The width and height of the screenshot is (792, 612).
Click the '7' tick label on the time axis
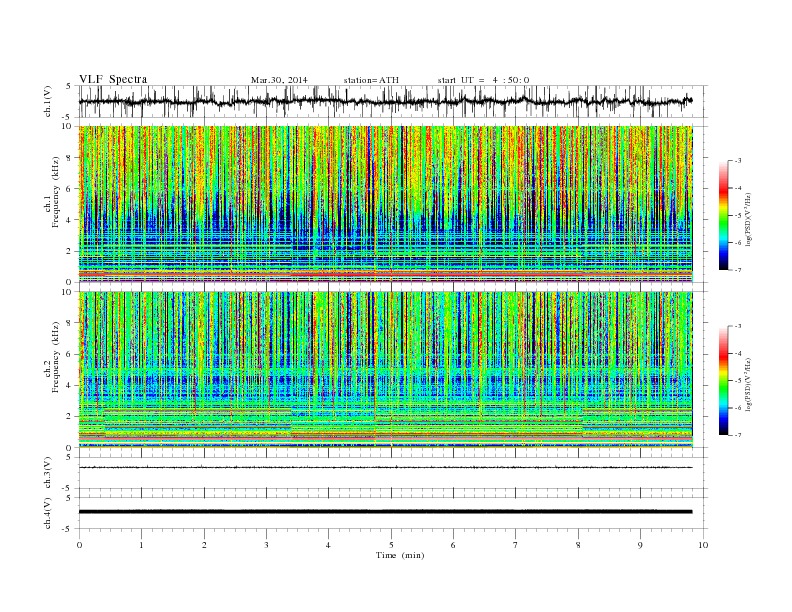click(x=516, y=545)
